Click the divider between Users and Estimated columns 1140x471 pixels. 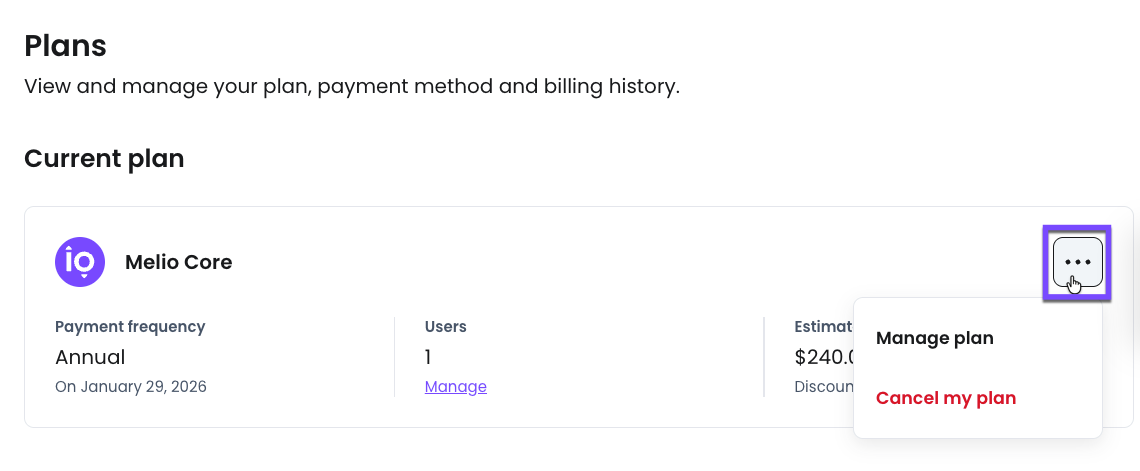764,356
